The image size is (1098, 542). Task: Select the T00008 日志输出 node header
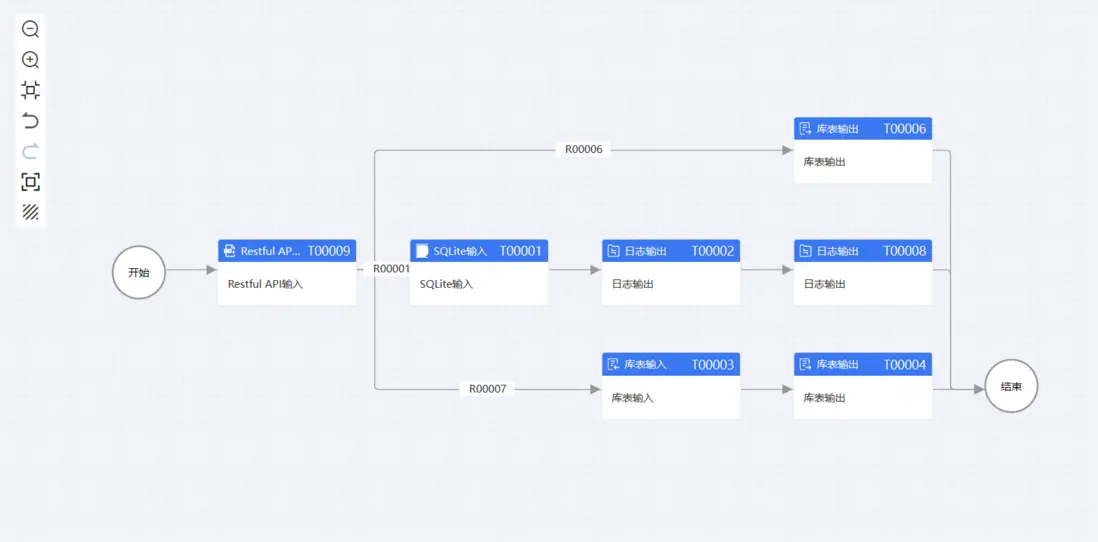[x=862, y=251]
